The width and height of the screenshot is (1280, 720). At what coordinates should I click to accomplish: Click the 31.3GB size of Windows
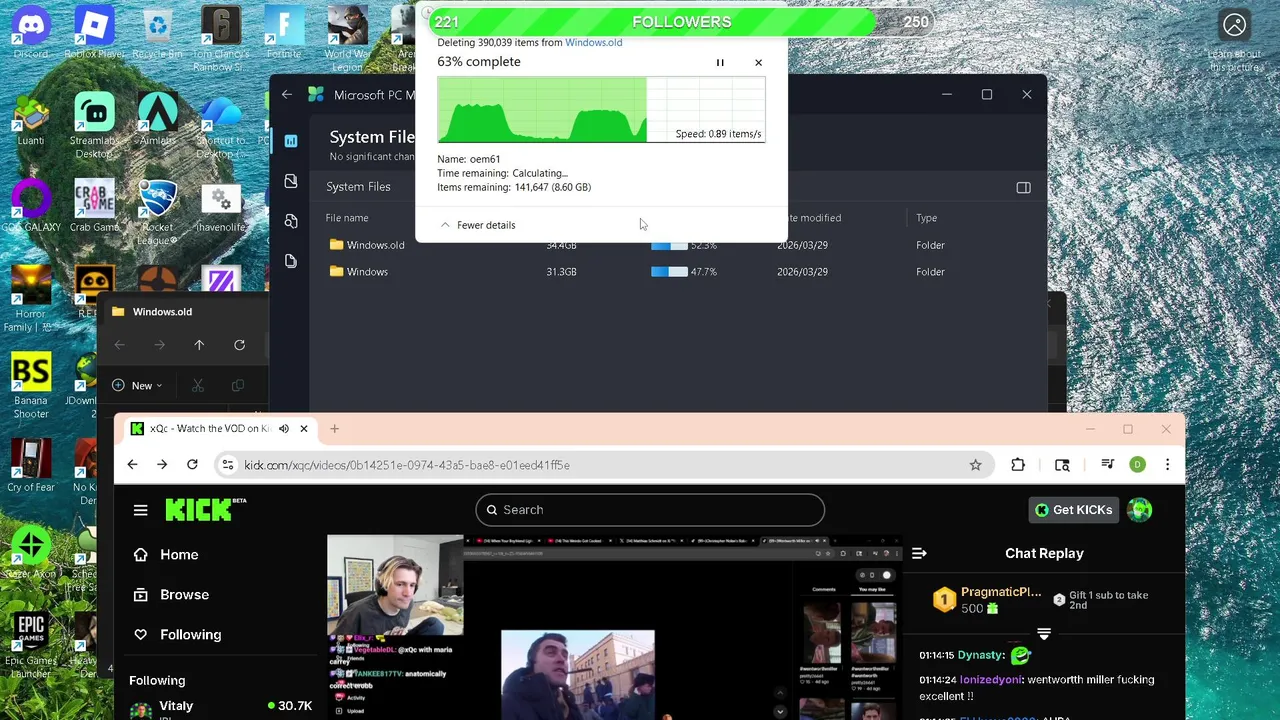point(561,272)
